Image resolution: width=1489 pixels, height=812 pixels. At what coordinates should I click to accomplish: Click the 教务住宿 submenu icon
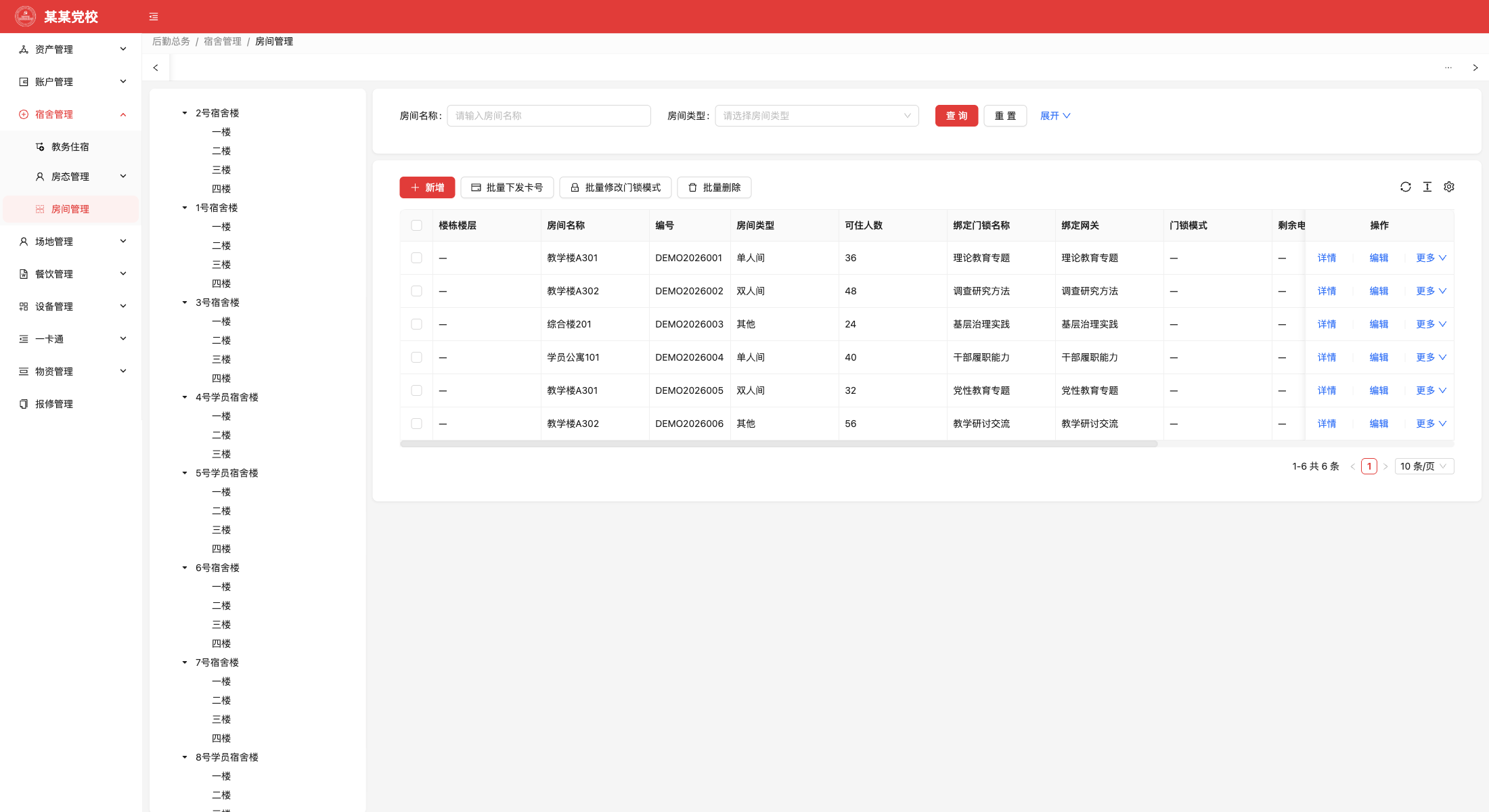[40, 147]
